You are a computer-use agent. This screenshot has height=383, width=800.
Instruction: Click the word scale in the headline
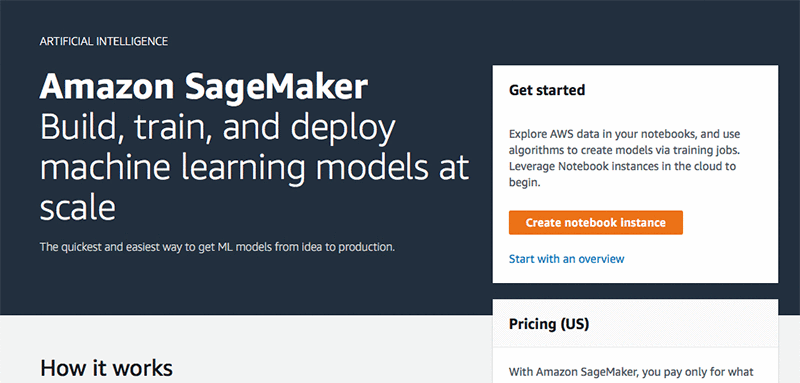78,208
